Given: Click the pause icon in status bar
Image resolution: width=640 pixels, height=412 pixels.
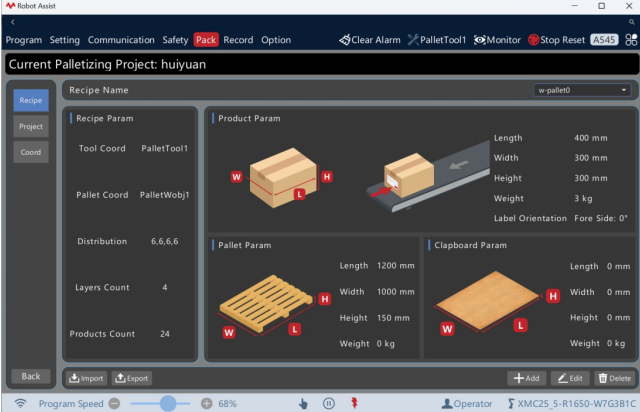Looking at the screenshot, I should pyautogui.click(x=329, y=403).
